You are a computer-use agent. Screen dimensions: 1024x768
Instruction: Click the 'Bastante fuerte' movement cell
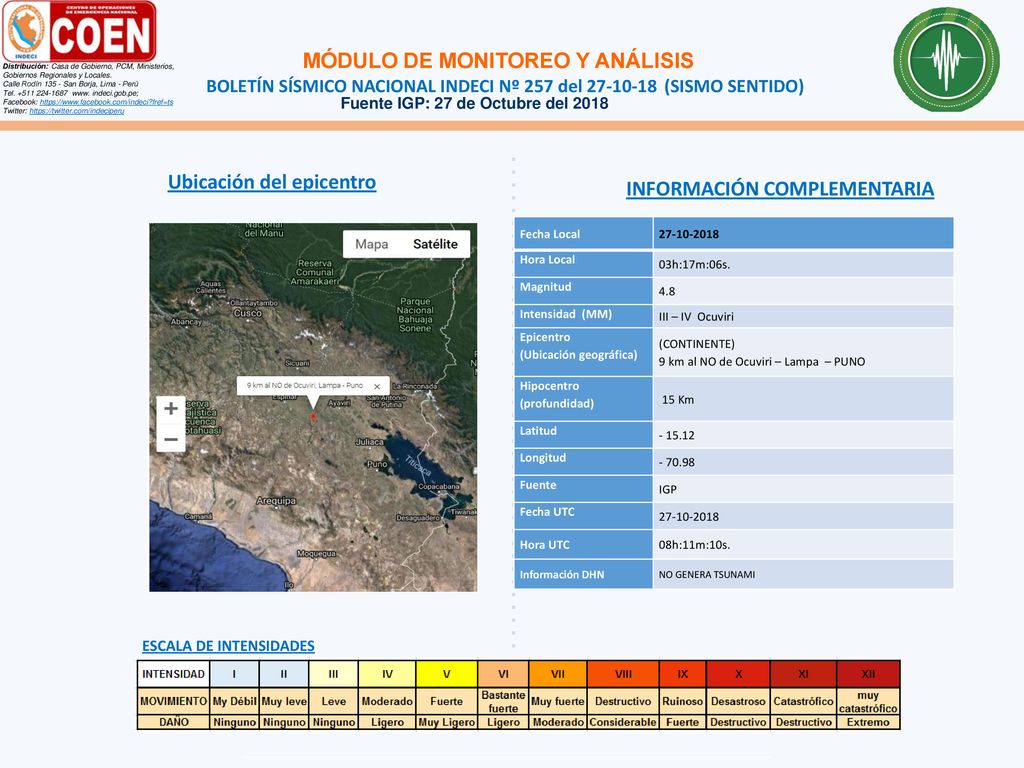click(x=504, y=701)
